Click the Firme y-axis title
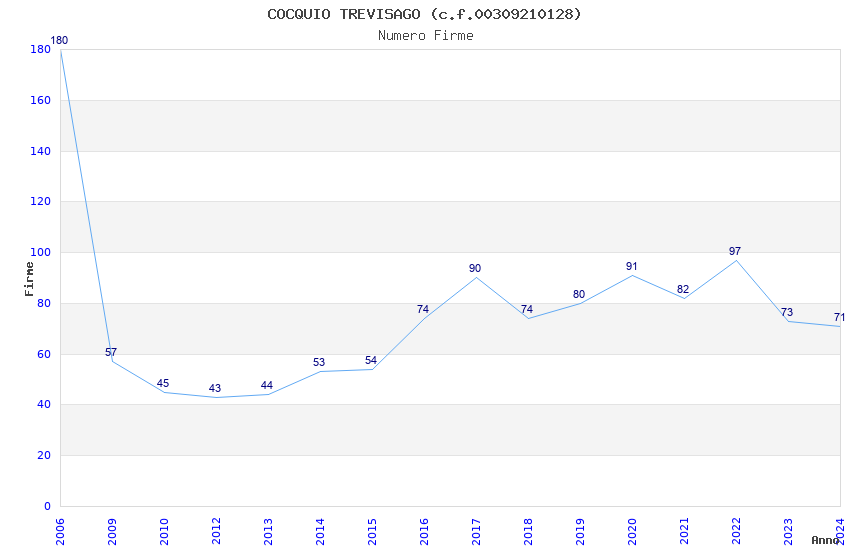The image size is (850, 550). pos(29,279)
